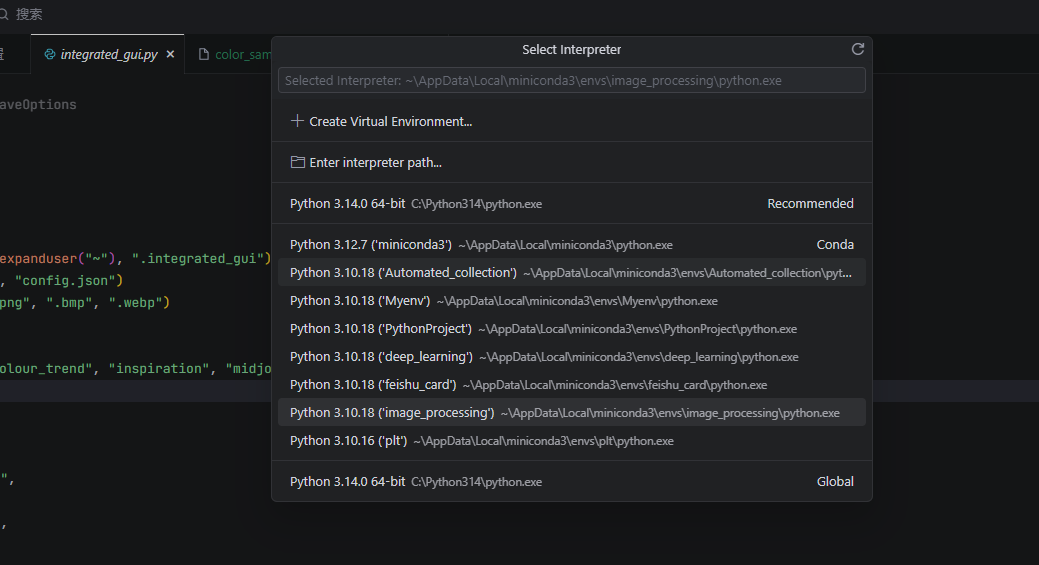The image size is (1039, 565).
Task: Click the Selected Interpreter input field
Action: point(571,80)
